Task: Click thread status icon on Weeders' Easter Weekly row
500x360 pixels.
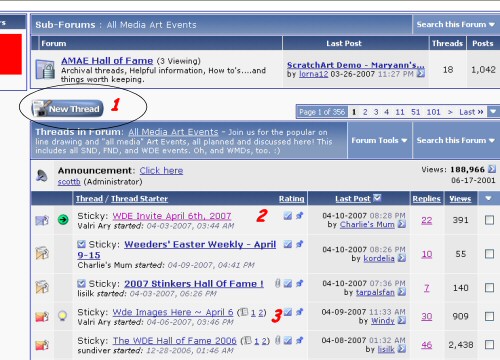Action: coord(42,253)
